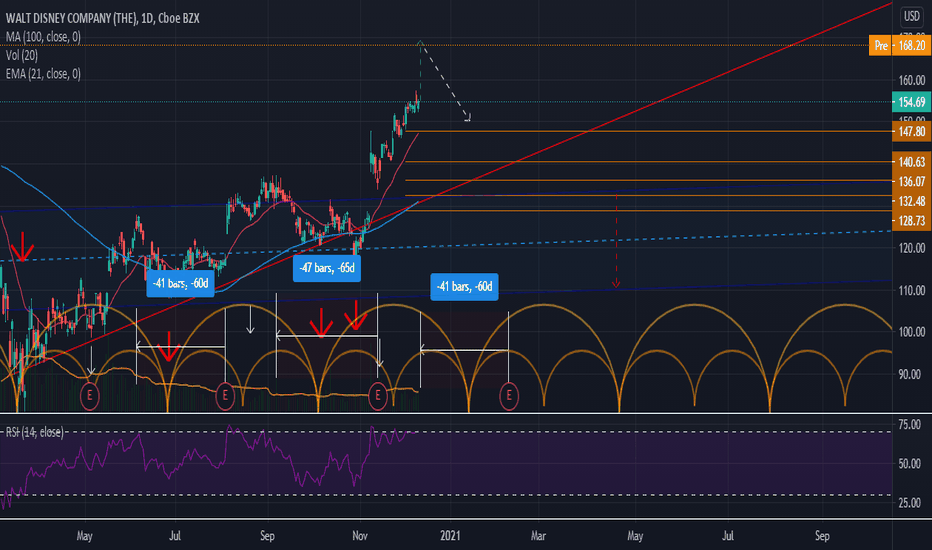Select the MA (100, close, 0) indicator legend

43,37
